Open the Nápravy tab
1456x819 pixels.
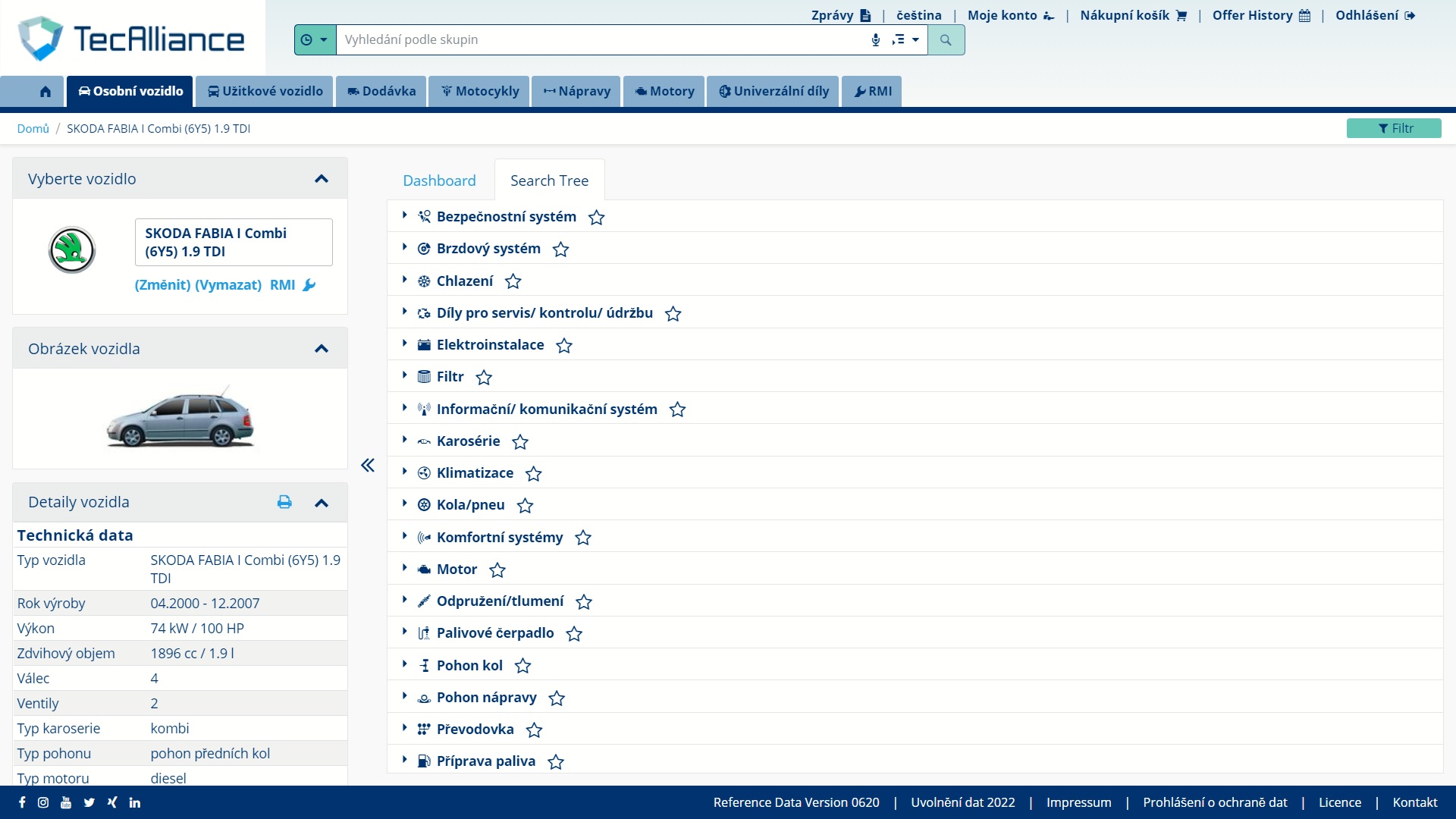coord(576,91)
